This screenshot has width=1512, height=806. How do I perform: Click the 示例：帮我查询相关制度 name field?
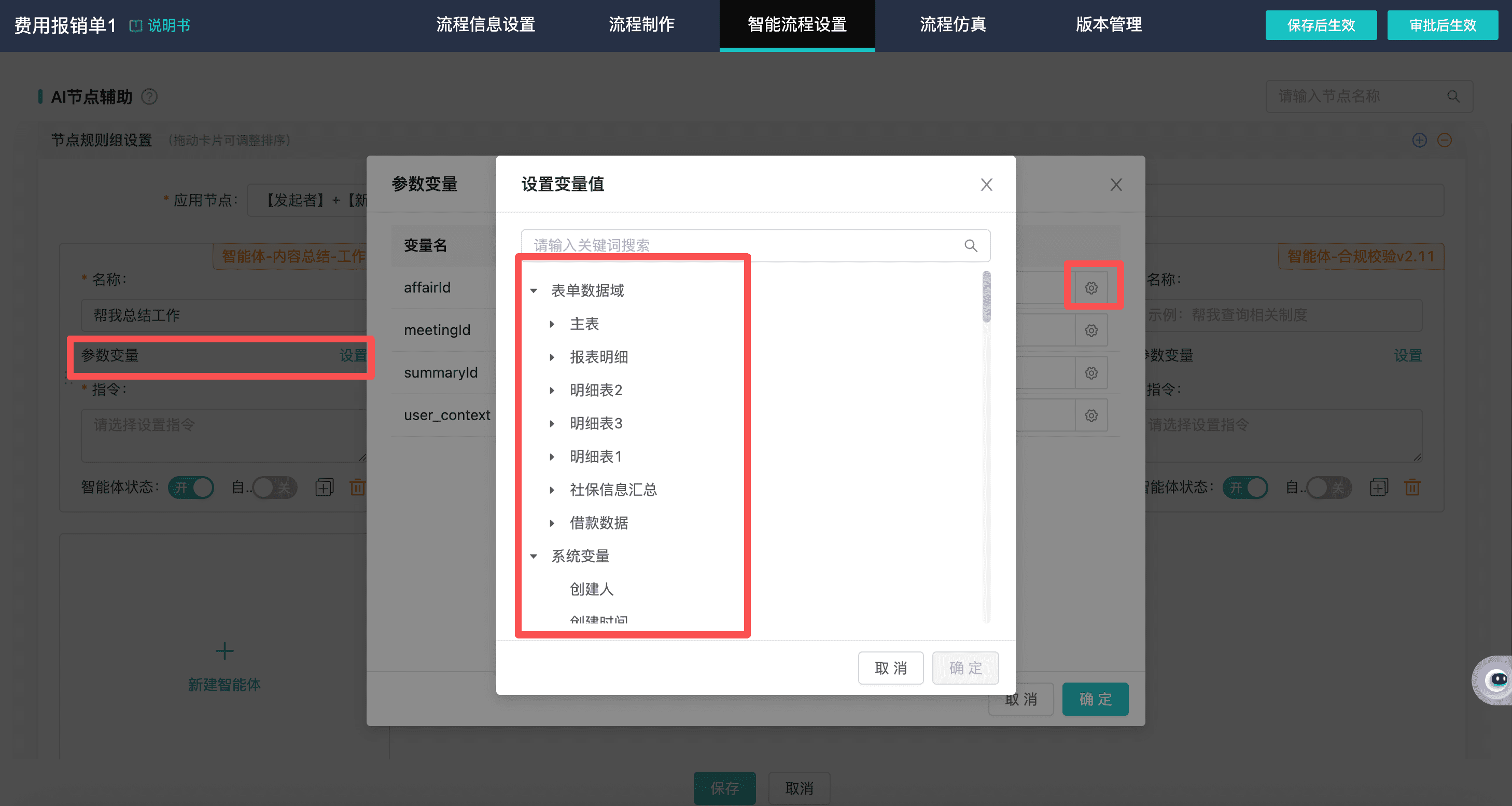pyautogui.click(x=1284, y=315)
